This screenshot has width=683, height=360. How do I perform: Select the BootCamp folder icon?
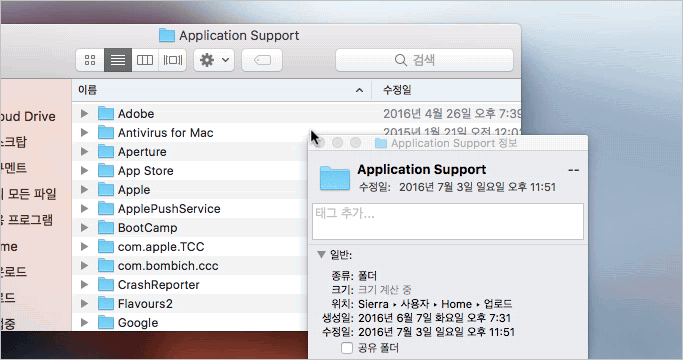(105, 228)
